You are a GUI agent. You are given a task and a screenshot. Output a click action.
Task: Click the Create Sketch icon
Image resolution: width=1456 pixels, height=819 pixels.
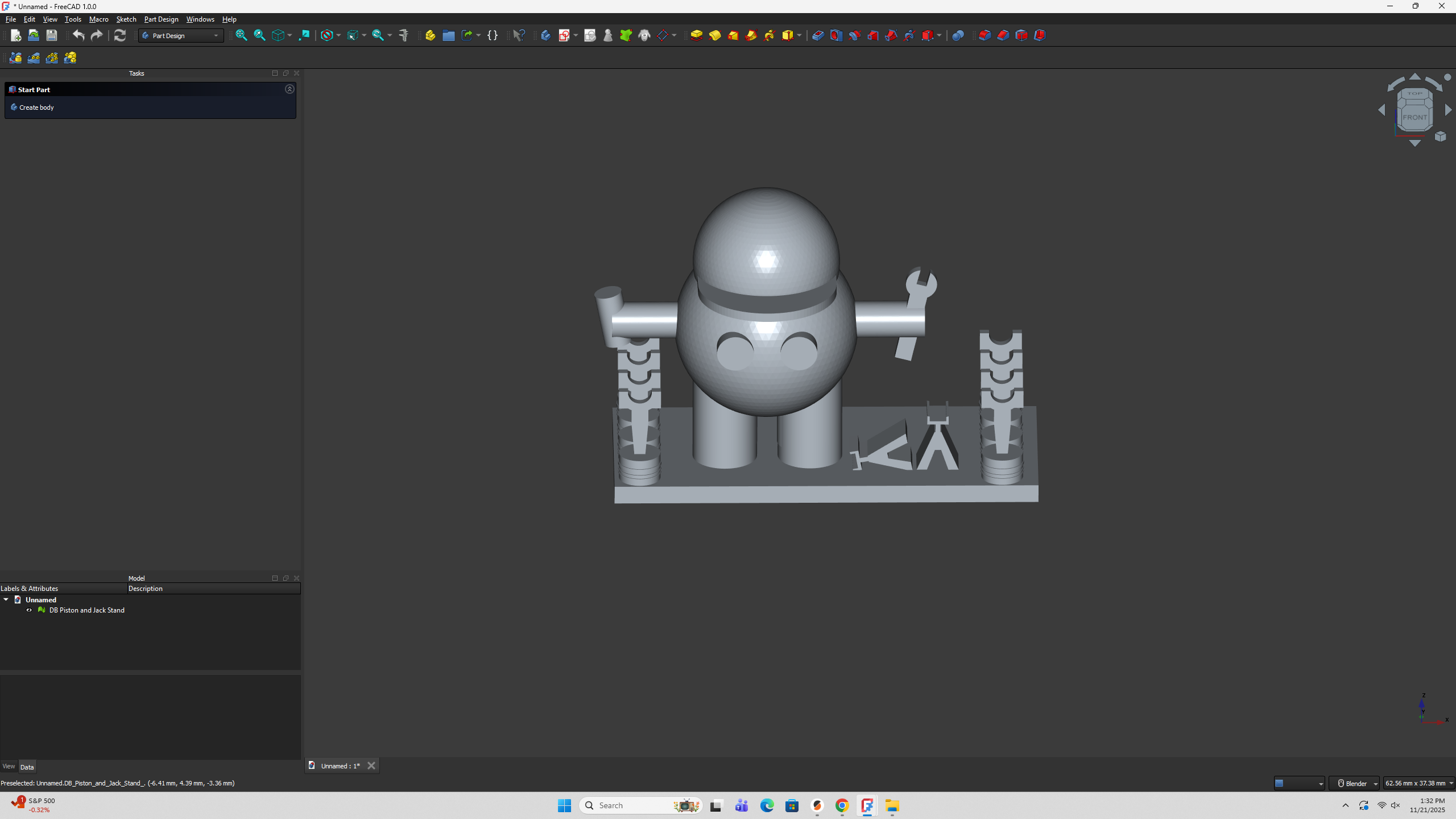coord(564,35)
